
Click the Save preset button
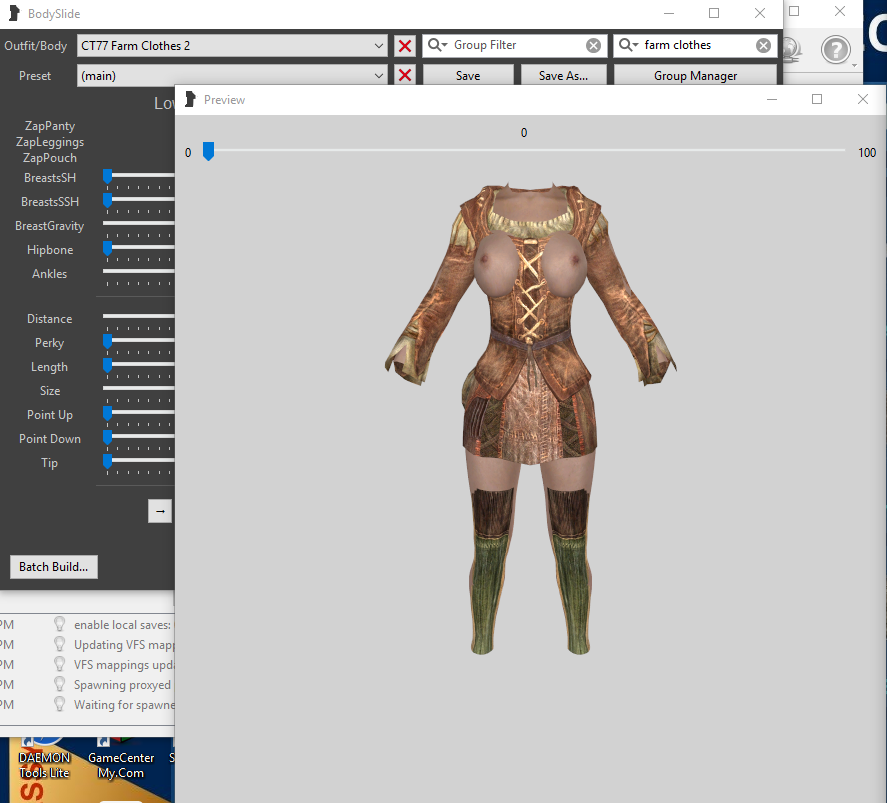click(468, 75)
